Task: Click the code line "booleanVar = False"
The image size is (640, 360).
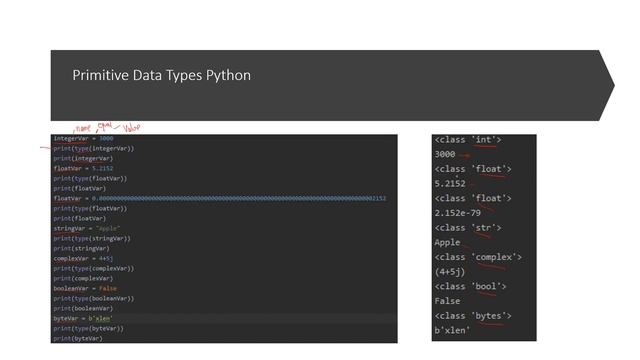Action: (x=85, y=288)
